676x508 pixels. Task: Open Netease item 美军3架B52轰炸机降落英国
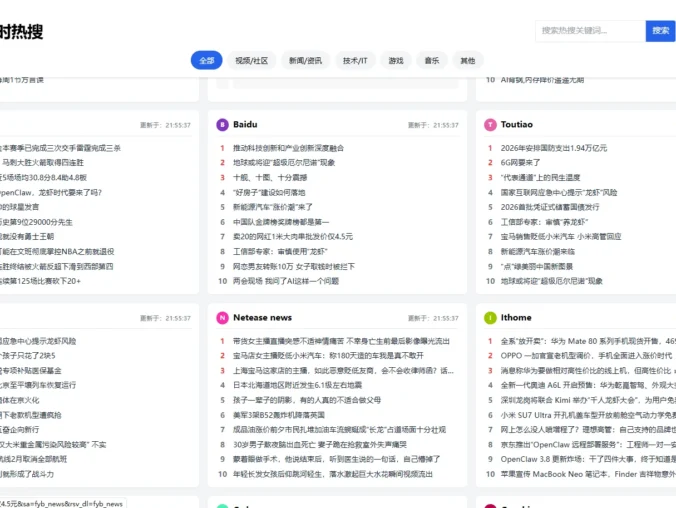[279, 415]
